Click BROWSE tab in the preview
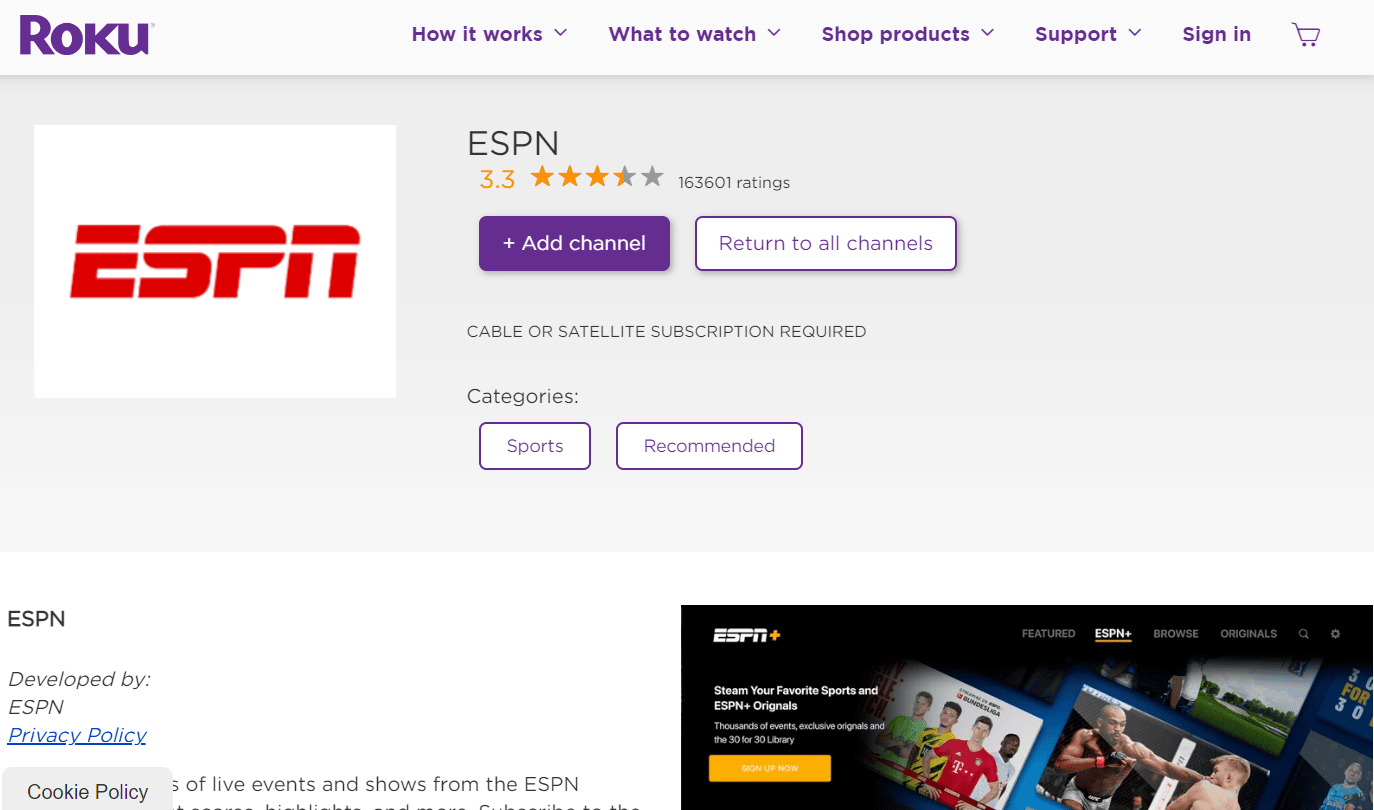 pos(1176,634)
